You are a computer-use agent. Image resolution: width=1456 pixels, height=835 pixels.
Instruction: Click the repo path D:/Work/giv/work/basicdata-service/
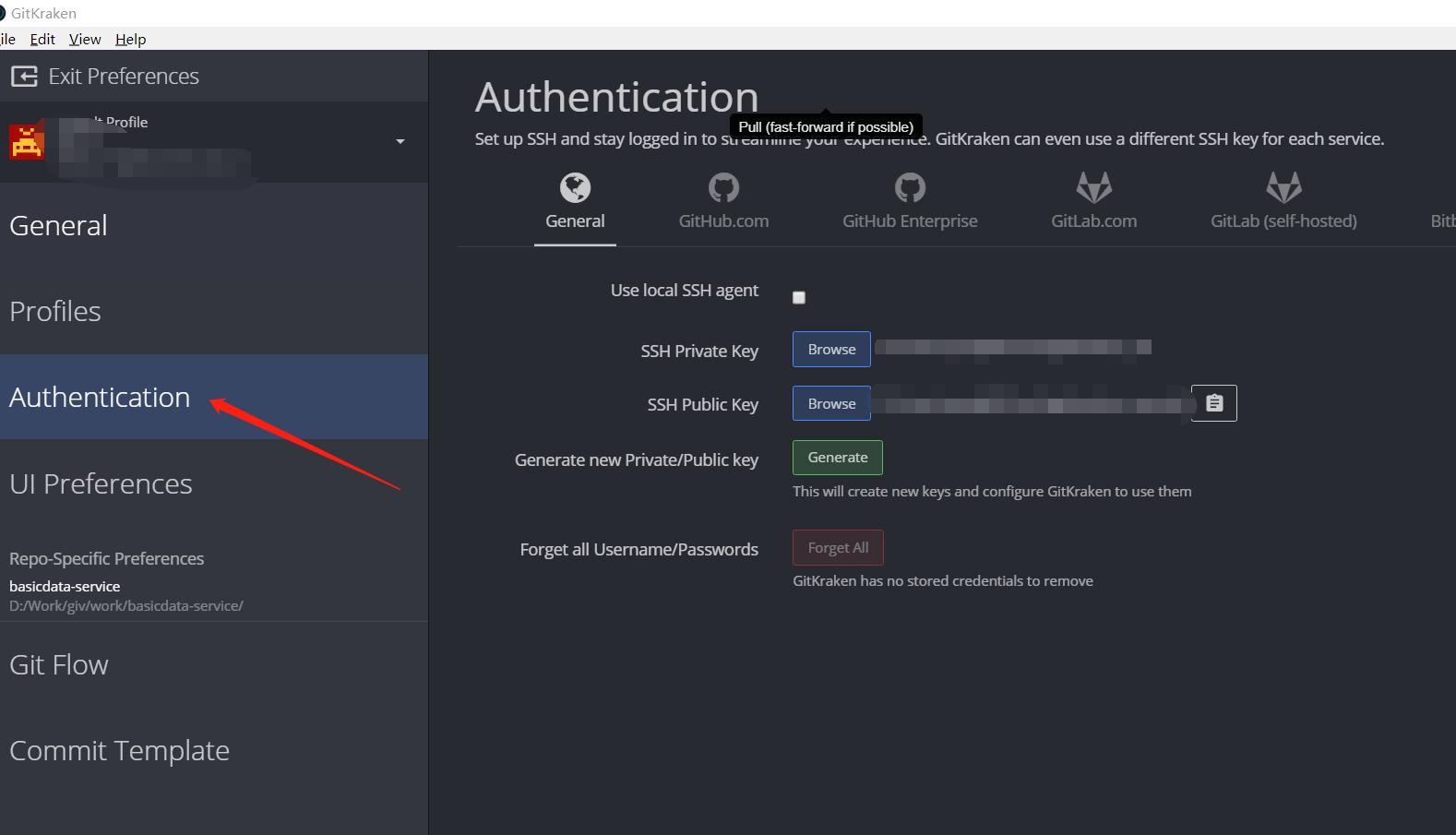click(126, 606)
